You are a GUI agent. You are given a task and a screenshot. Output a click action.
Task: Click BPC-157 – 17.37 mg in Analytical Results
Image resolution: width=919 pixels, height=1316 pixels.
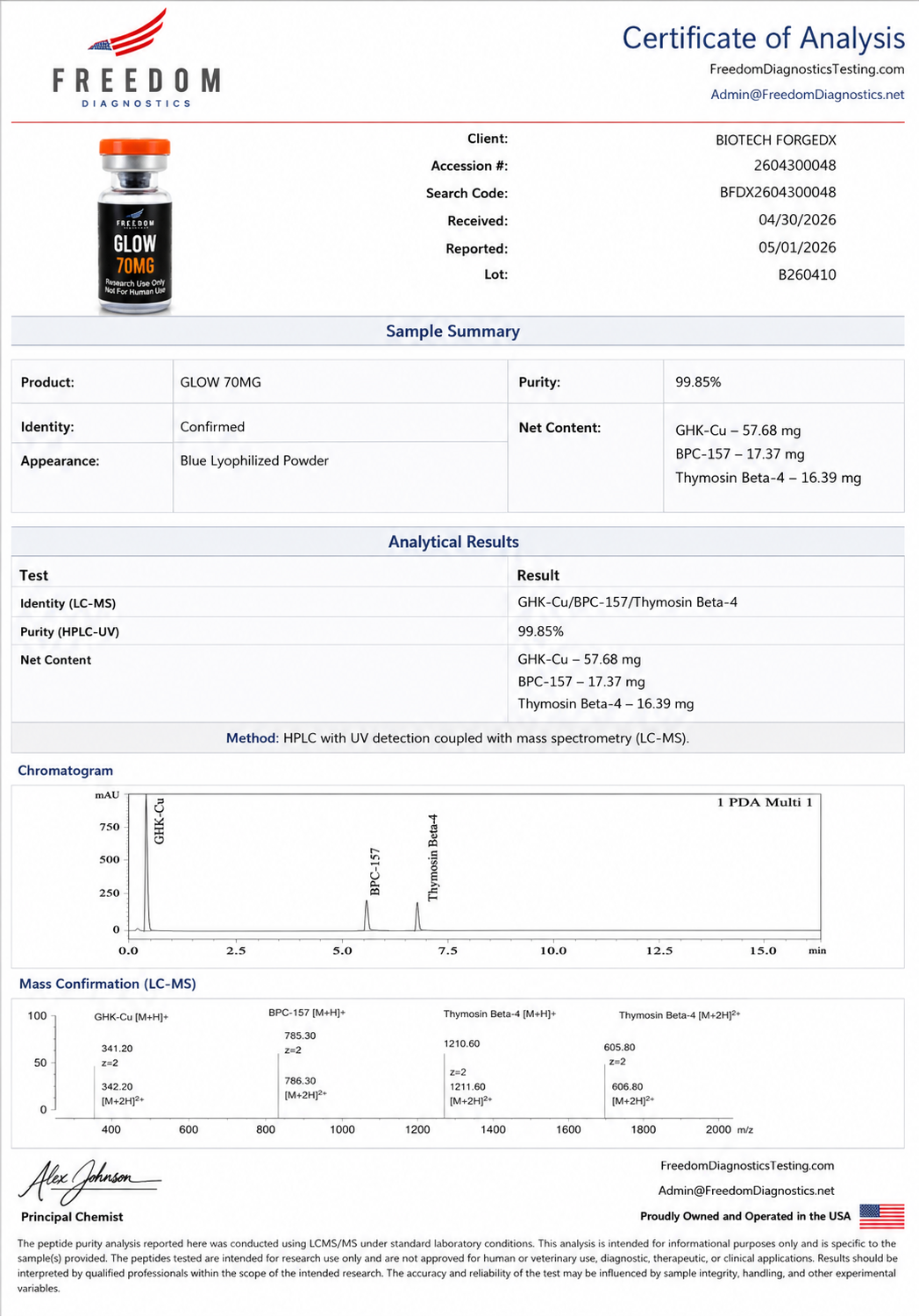581,682
